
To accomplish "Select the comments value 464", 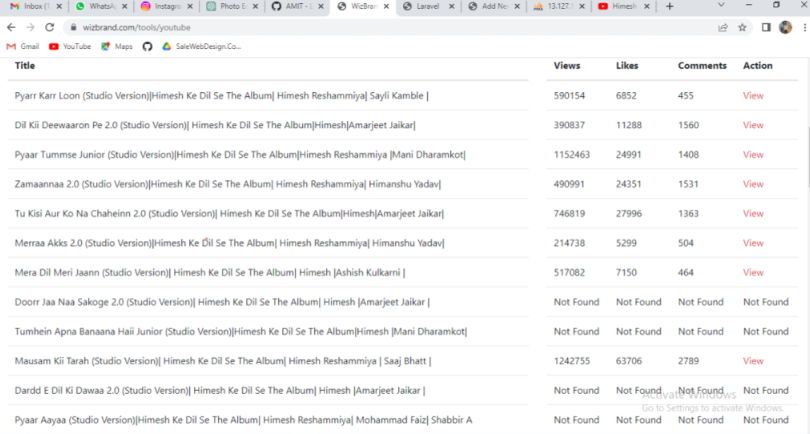I will (x=686, y=272).
